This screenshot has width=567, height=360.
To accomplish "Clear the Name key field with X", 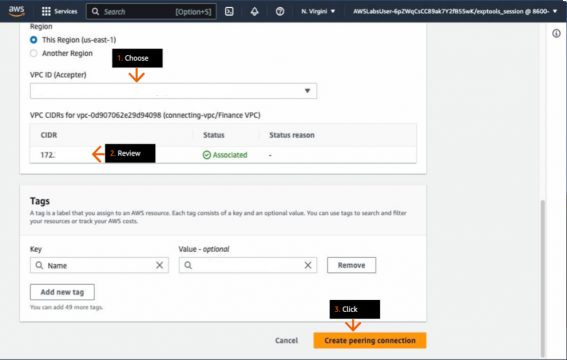I will pyautogui.click(x=159, y=265).
